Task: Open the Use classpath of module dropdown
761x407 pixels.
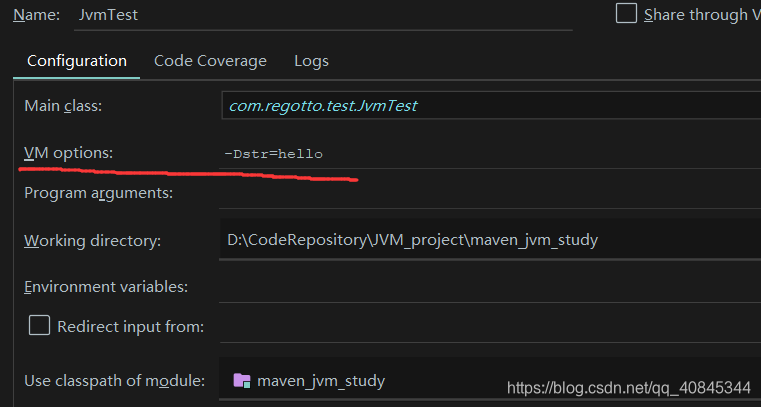Action: pyautogui.click(x=490, y=380)
